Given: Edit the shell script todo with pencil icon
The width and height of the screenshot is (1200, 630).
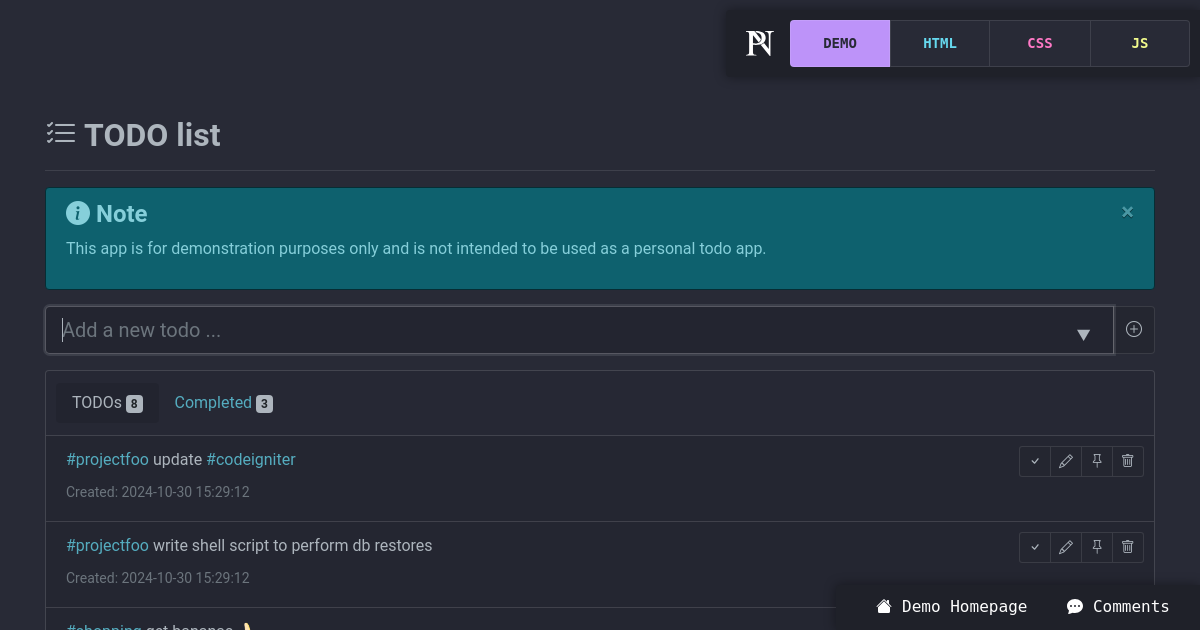Looking at the screenshot, I should 1065,547.
